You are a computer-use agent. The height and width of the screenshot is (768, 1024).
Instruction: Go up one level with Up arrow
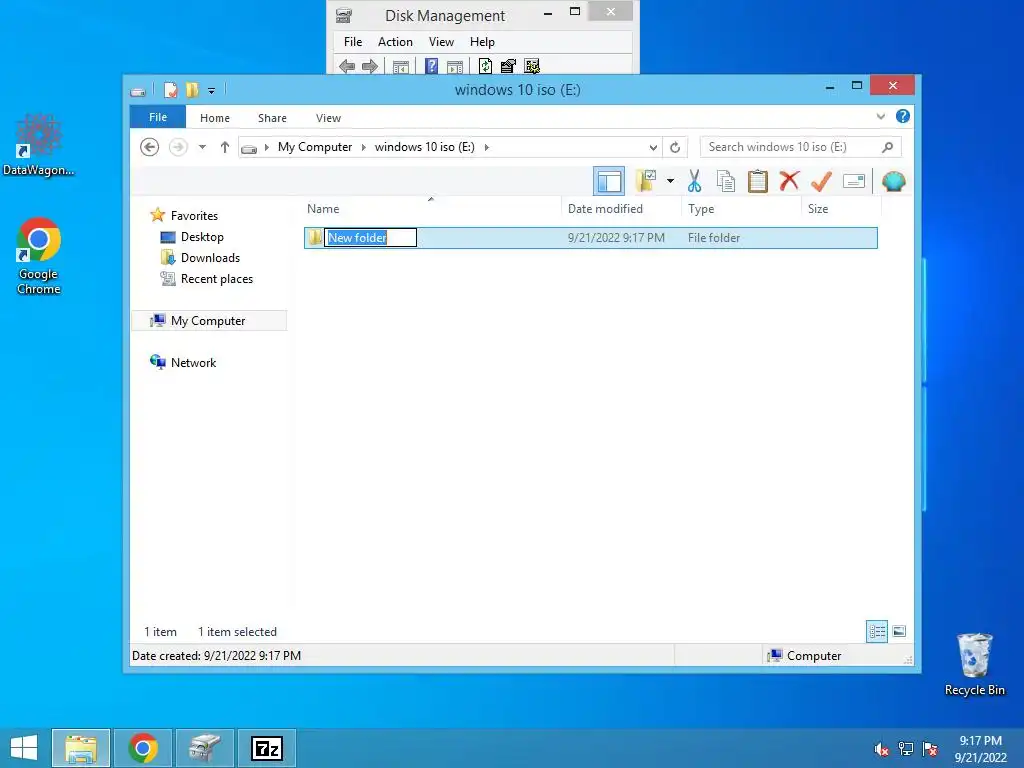click(225, 147)
